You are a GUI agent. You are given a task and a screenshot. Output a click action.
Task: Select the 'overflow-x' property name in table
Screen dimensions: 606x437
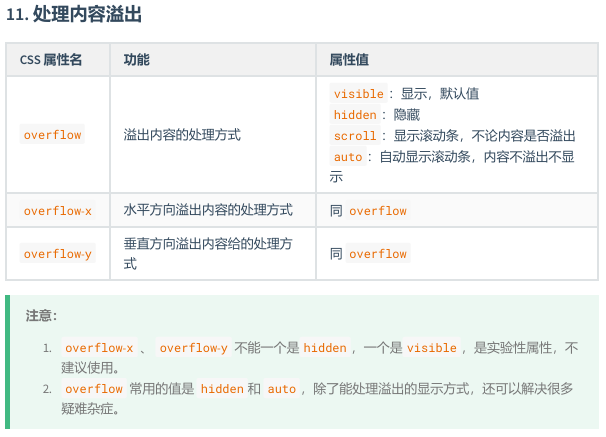point(58,211)
